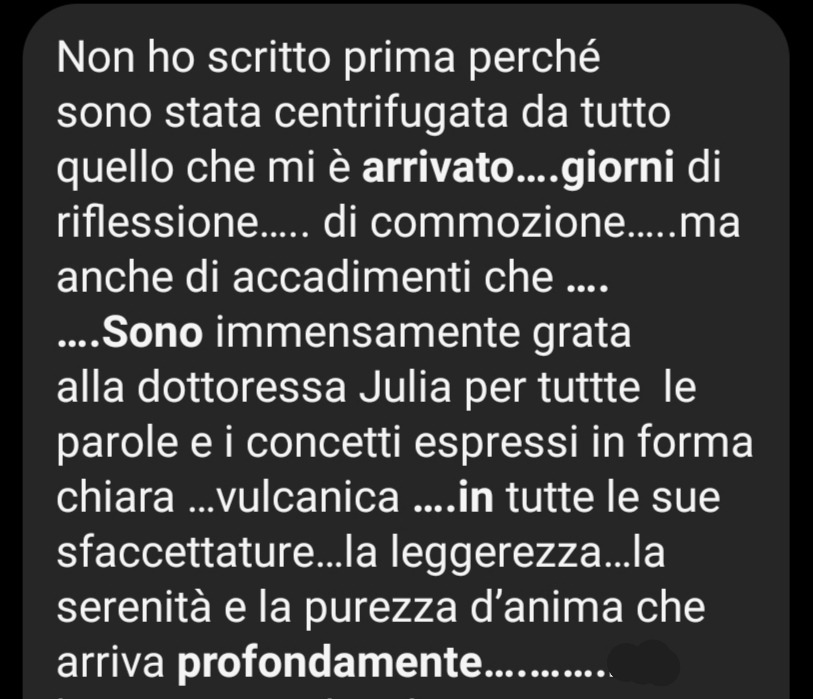Click the word 'riflessione'
Viewport: 813px width, 699px height.
tap(159, 223)
